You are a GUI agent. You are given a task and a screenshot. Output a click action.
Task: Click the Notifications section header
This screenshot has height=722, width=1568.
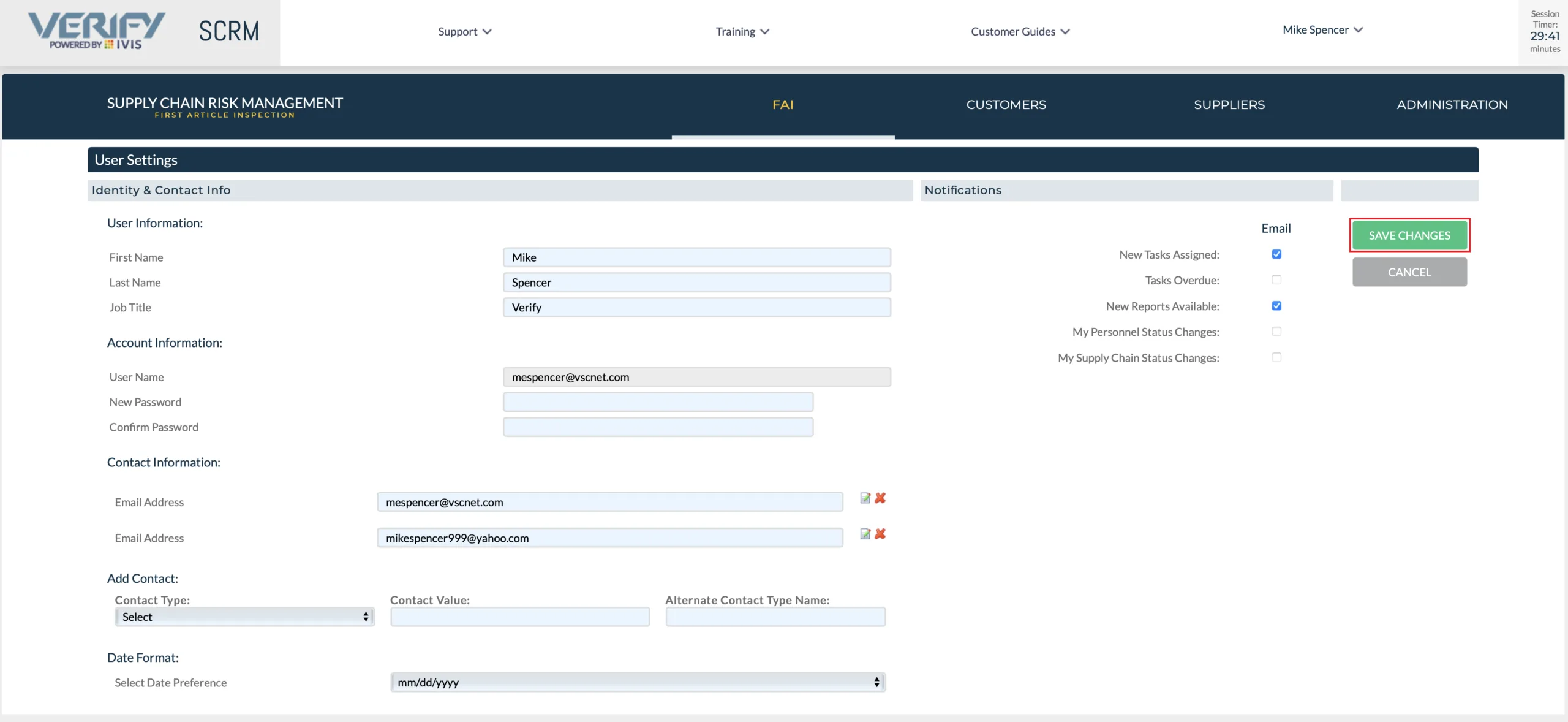coord(1126,190)
